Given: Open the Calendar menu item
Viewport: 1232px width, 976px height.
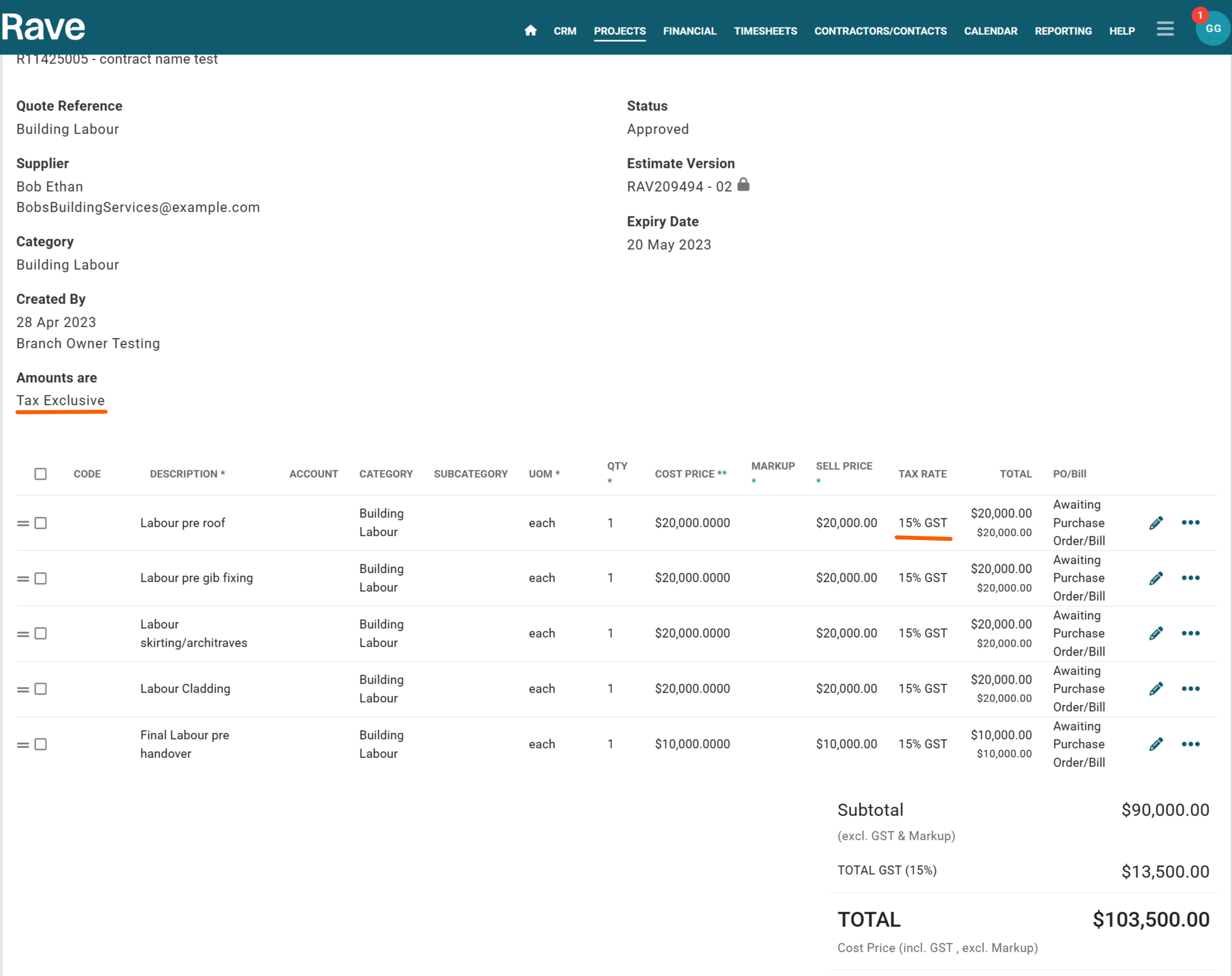Looking at the screenshot, I should pyautogui.click(x=990, y=31).
